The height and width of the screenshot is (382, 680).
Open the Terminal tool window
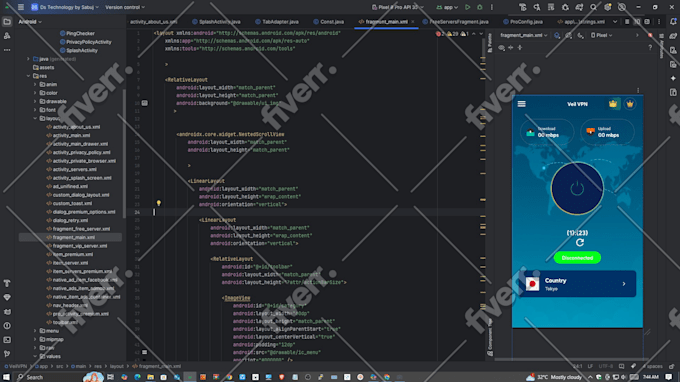[x=7, y=340]
